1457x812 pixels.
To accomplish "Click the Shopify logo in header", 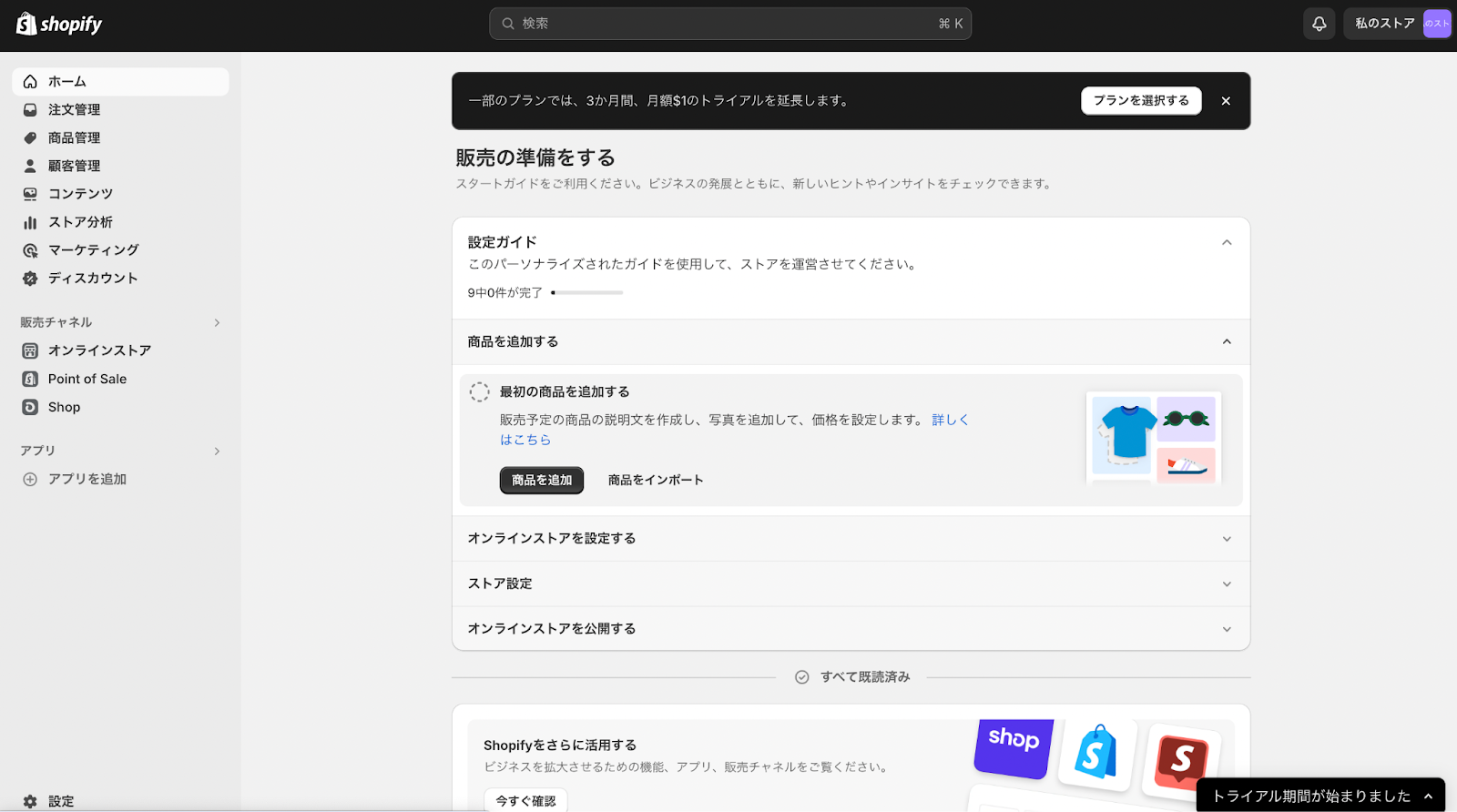I will (x=59, y=24).
